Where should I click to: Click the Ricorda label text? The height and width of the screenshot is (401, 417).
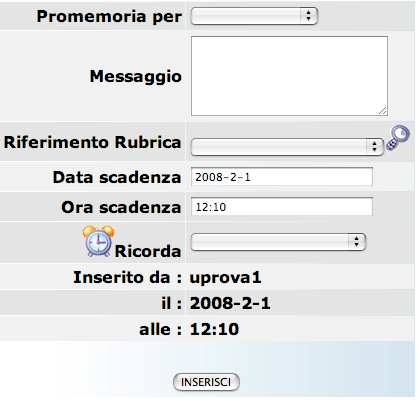point(148,251)
